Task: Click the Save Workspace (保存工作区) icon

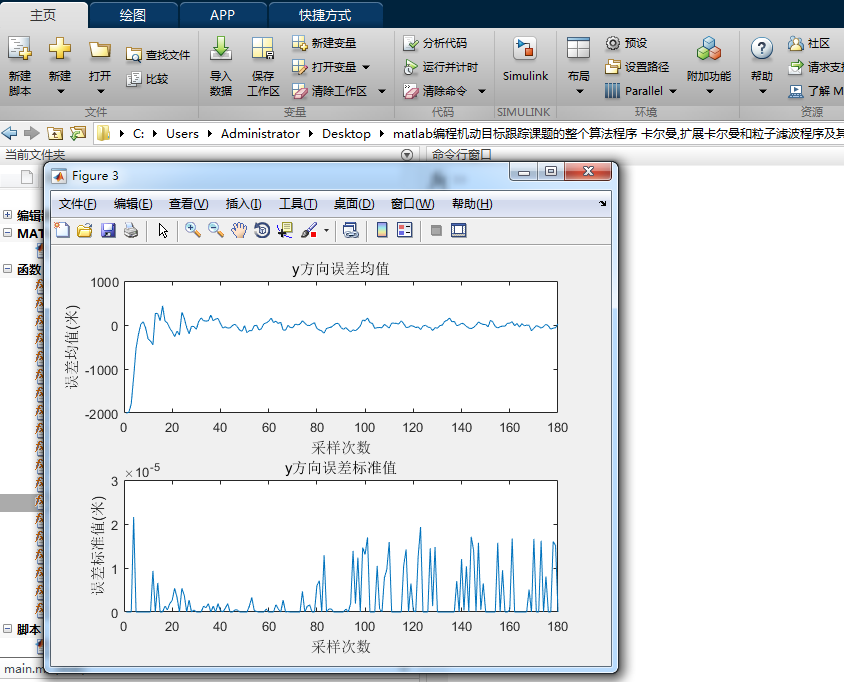Action: 263,48
